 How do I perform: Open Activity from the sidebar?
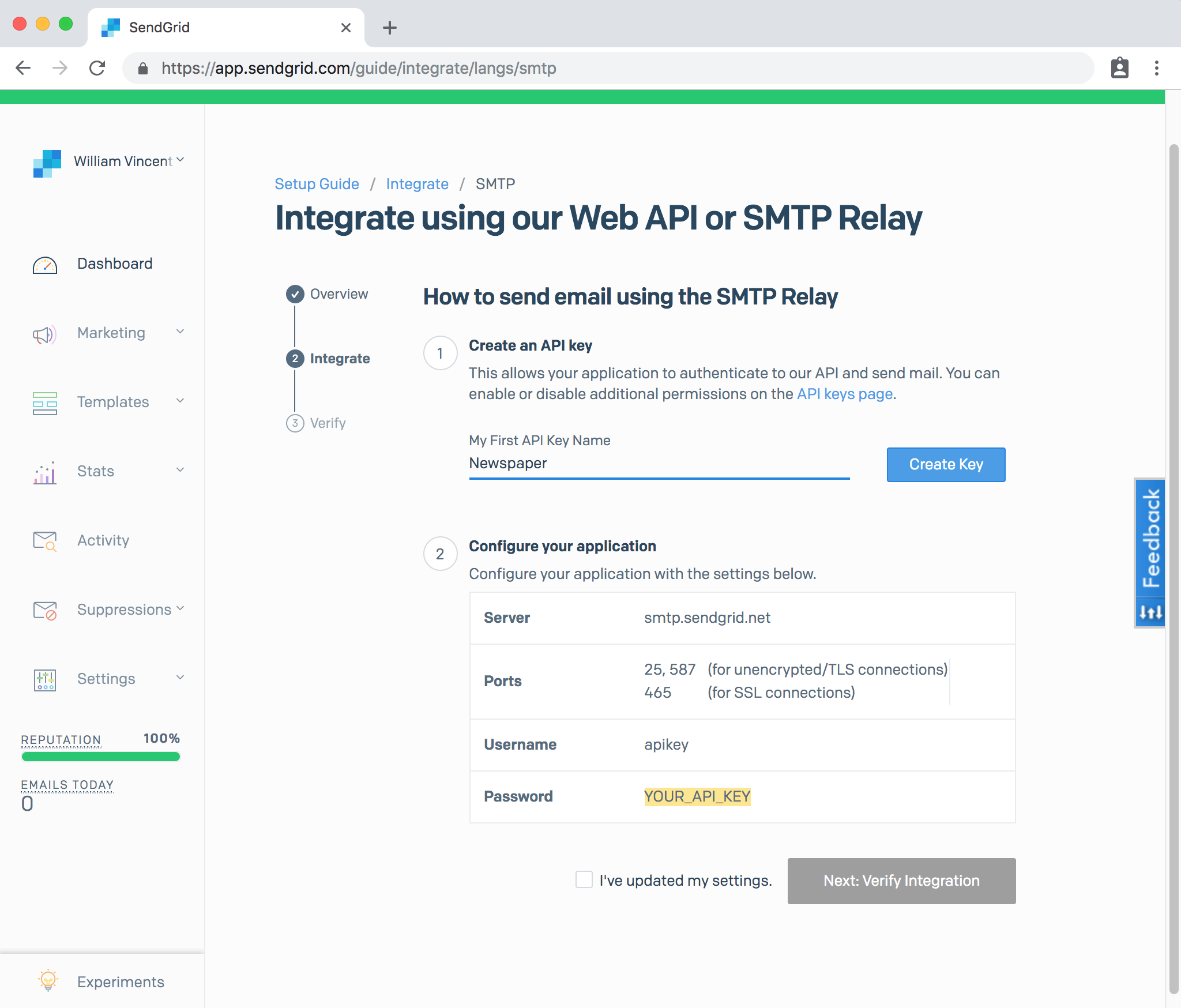103,541
